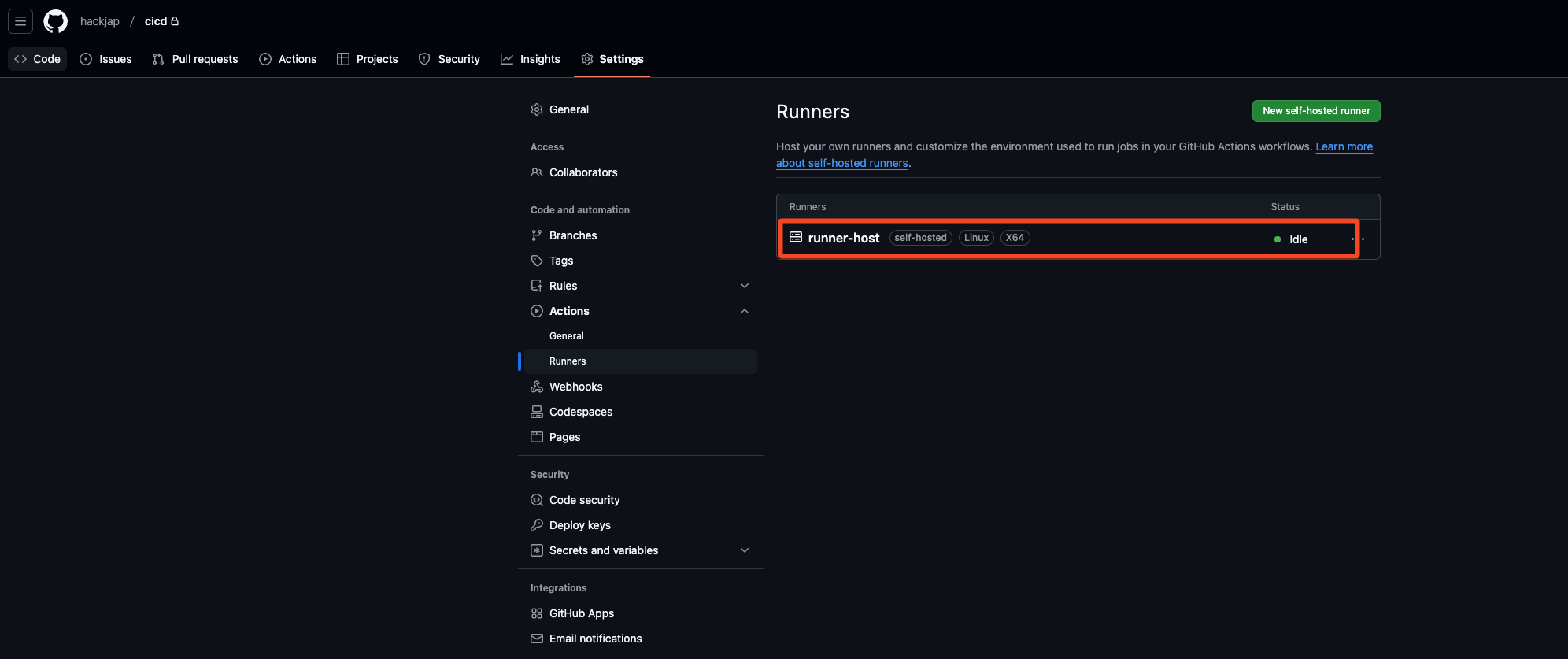This screenshot has width=1568, height=659.
Task: Collapse the Actions section chevron
Action: point(745,311)
